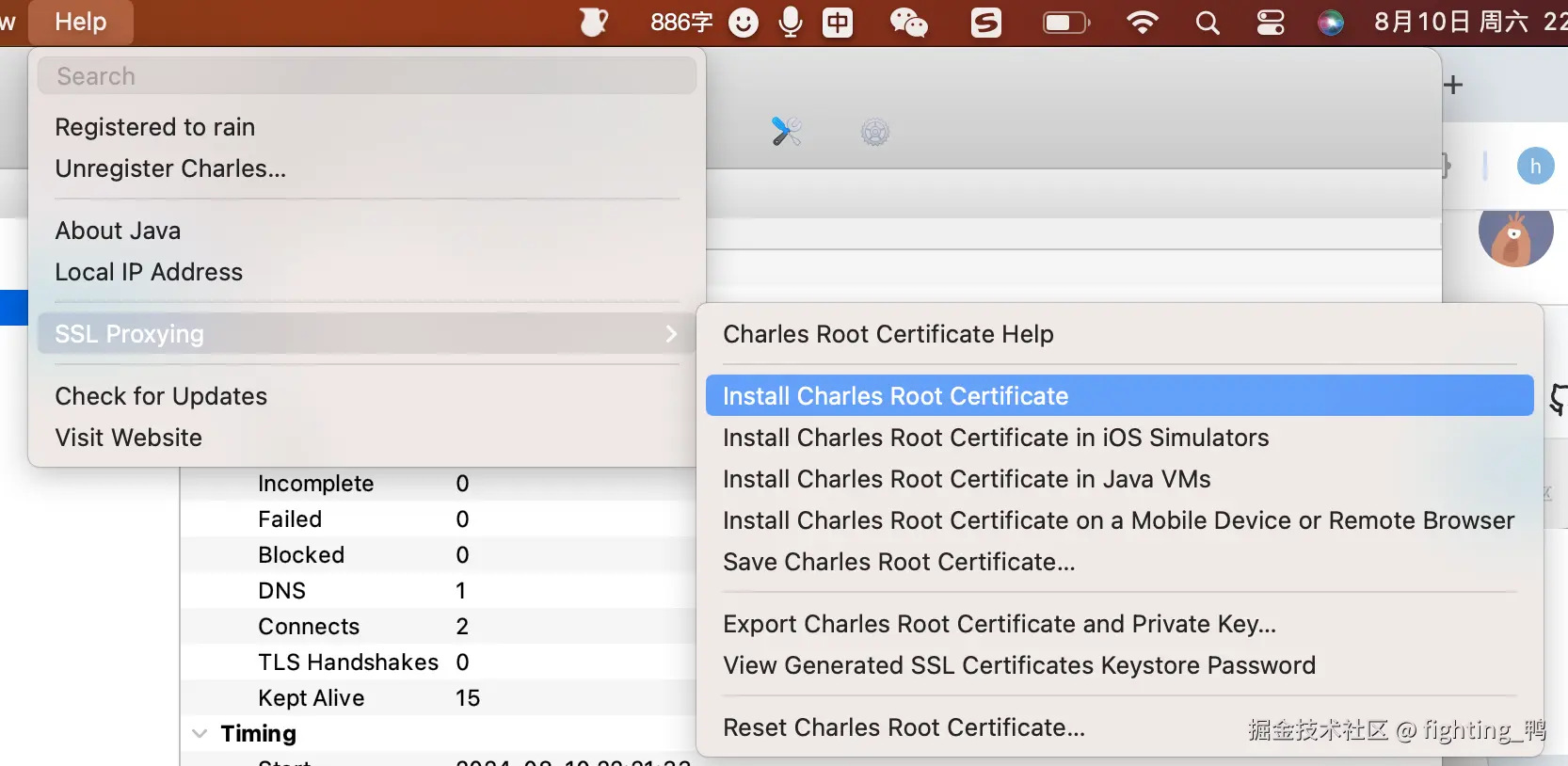Open the Settings gear icon in Charles toolbar
This screenshot has width=1568, height=766.
(x=875, y=133)
